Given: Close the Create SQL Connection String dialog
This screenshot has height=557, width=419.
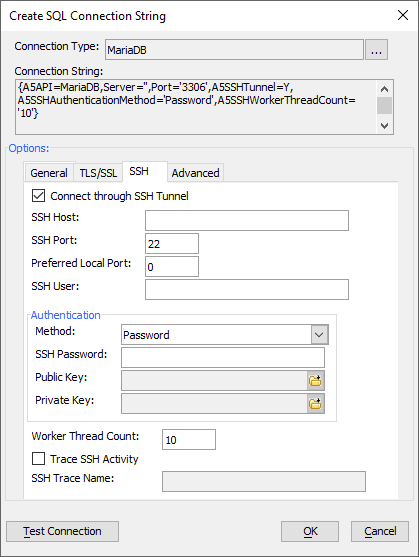Looking at the screenshot, I should (x=403, y=15).
